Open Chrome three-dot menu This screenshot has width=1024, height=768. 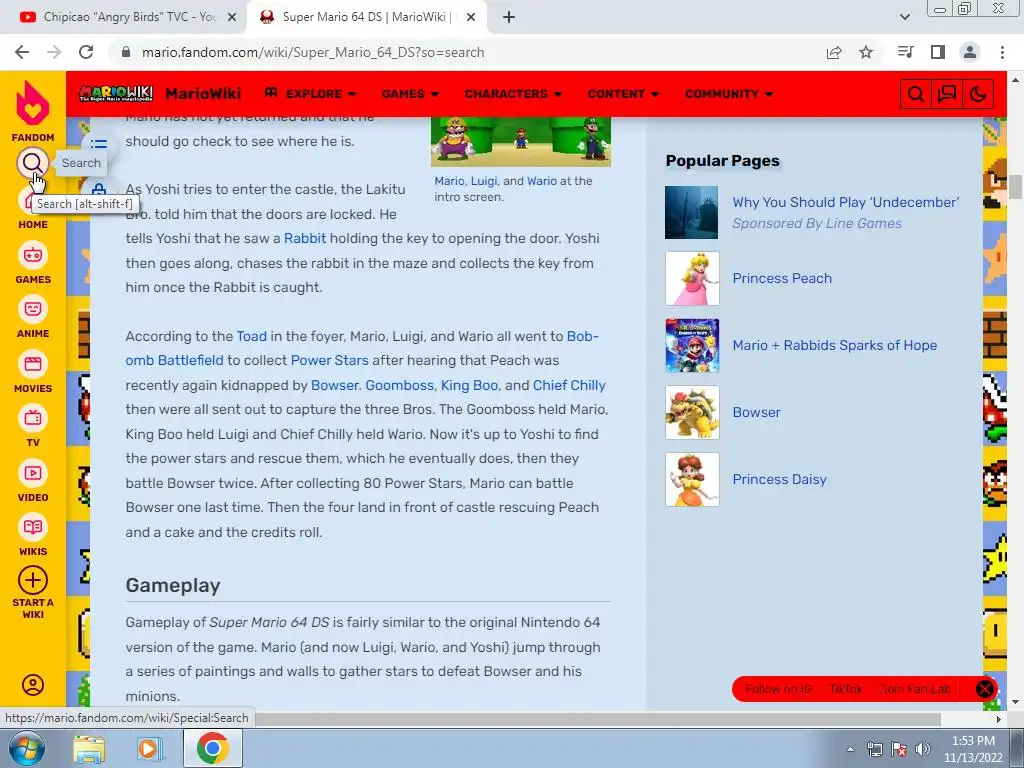pos(1002,52)
